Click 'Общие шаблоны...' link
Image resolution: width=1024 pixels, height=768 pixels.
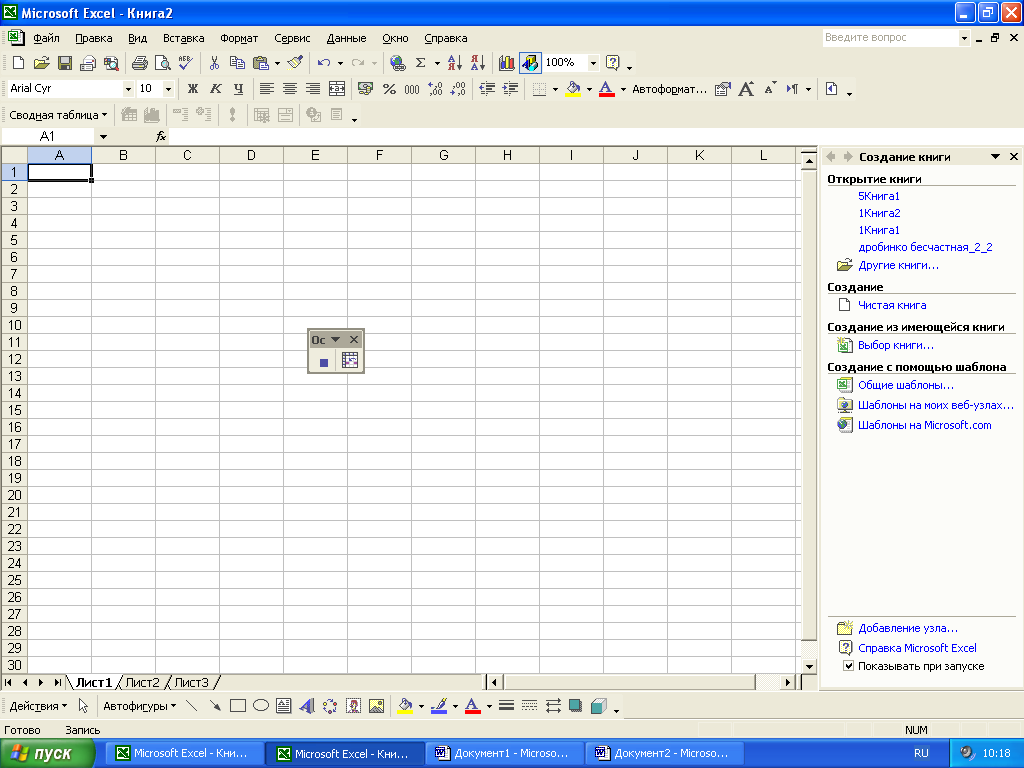(905, 385)
